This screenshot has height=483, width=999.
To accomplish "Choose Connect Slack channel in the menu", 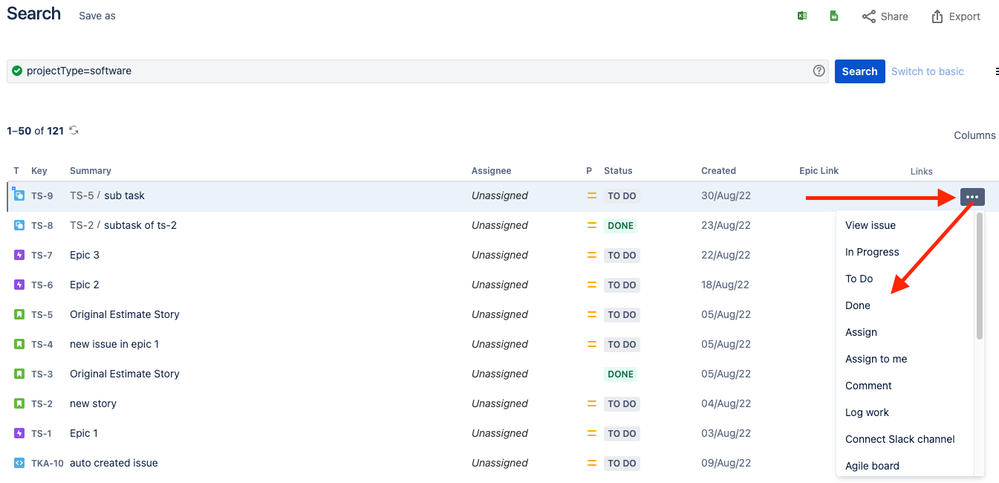I will coord(900,439).
